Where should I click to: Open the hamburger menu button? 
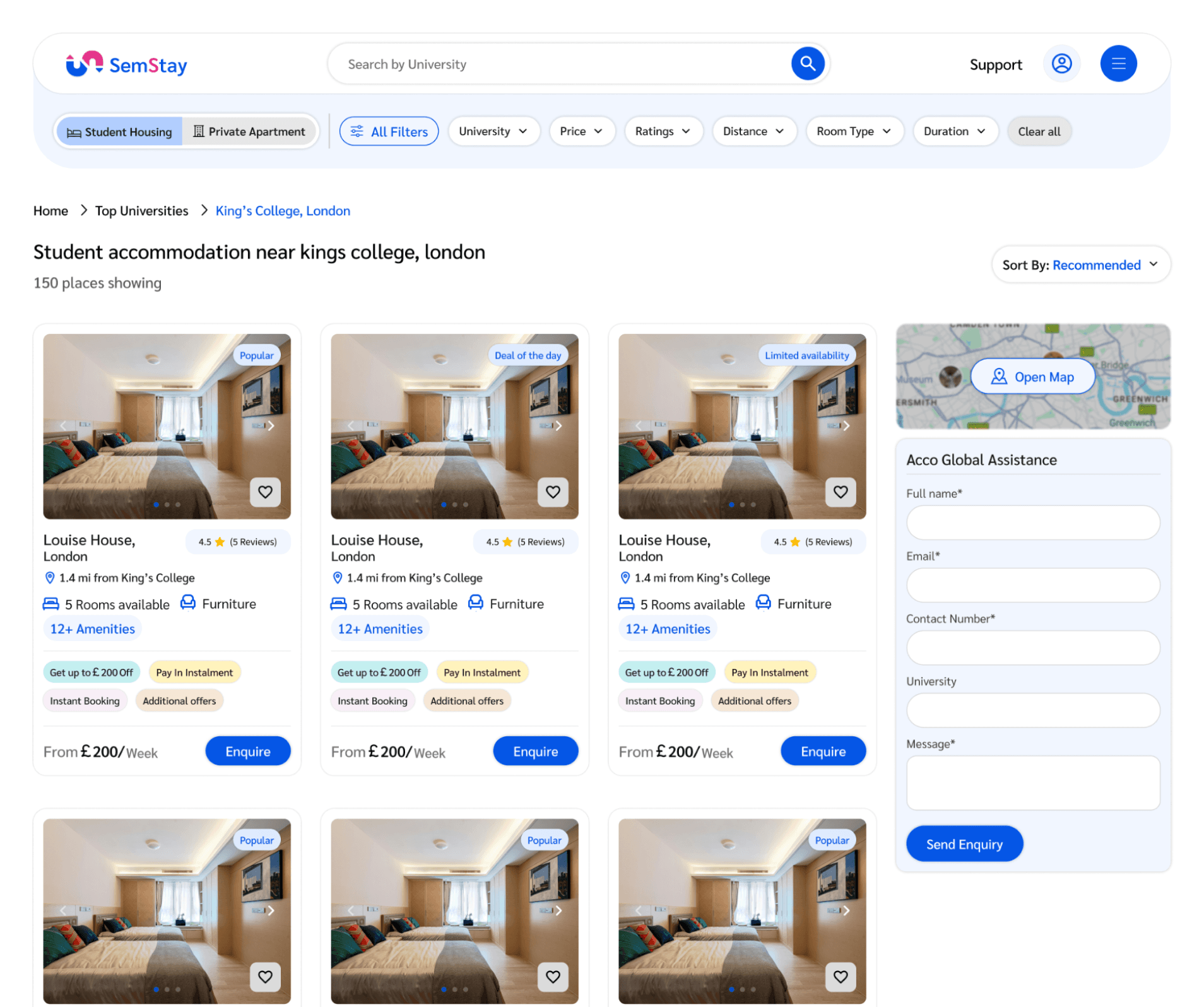[x=1118, y=63]
